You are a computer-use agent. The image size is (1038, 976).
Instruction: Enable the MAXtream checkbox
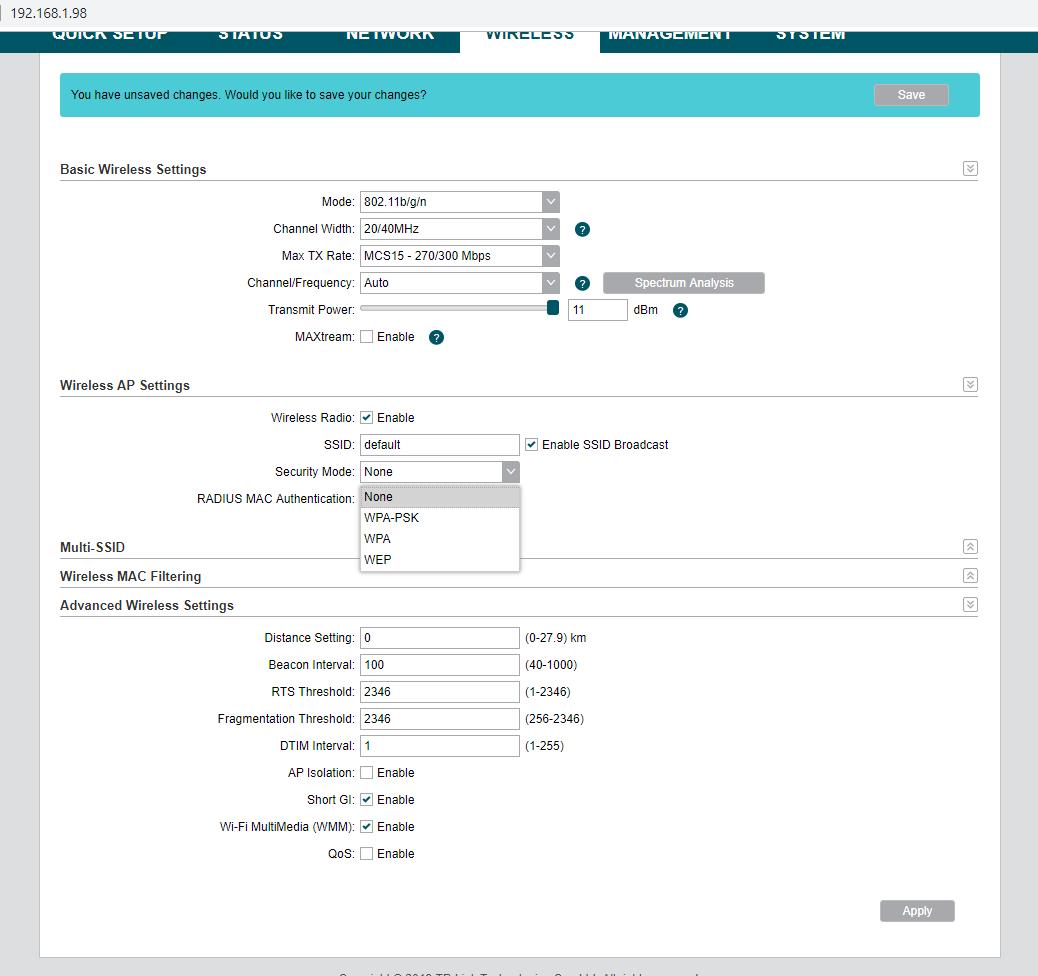tap(367, 337)
